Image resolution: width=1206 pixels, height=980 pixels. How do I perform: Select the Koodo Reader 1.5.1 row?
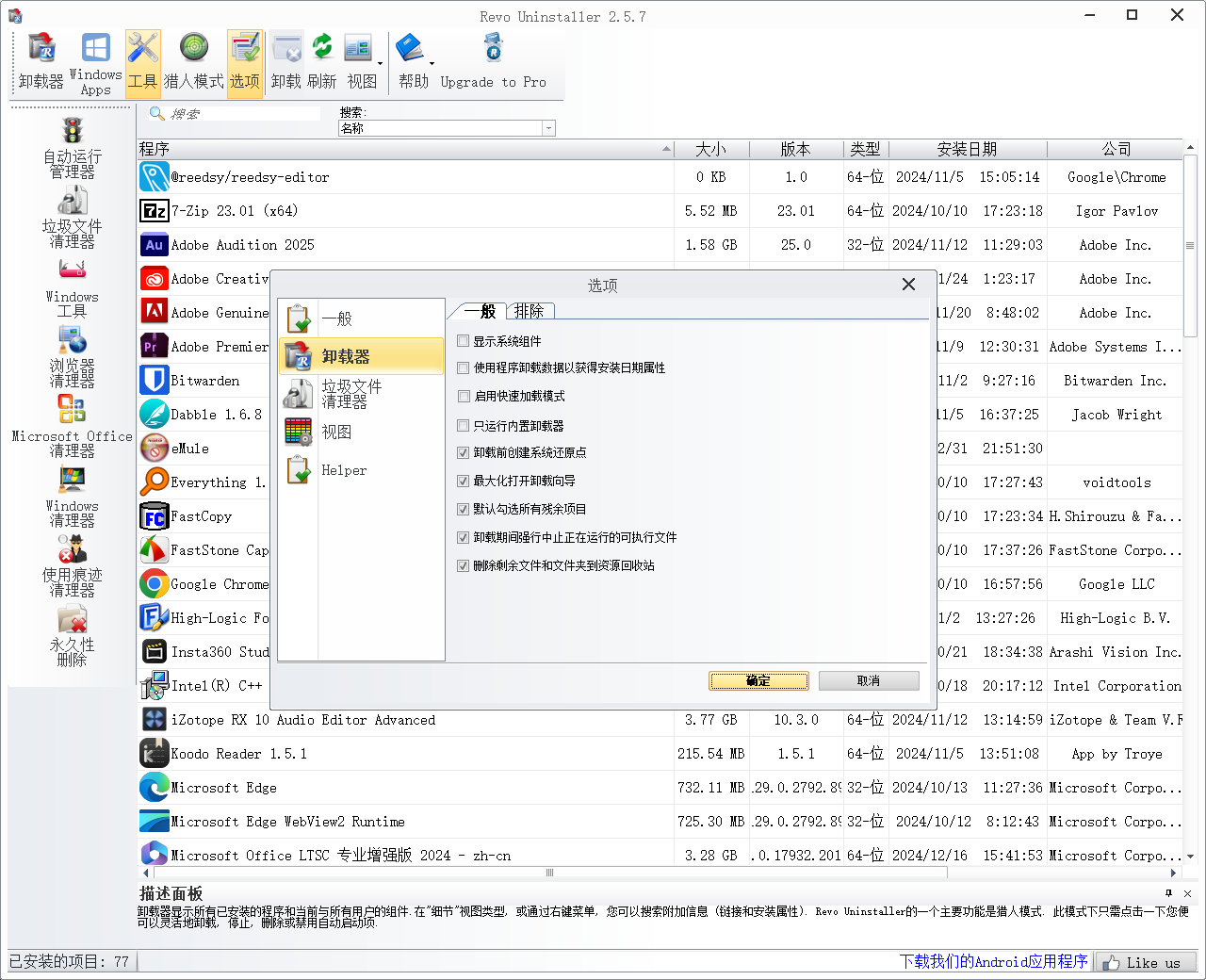click(660, 754)
